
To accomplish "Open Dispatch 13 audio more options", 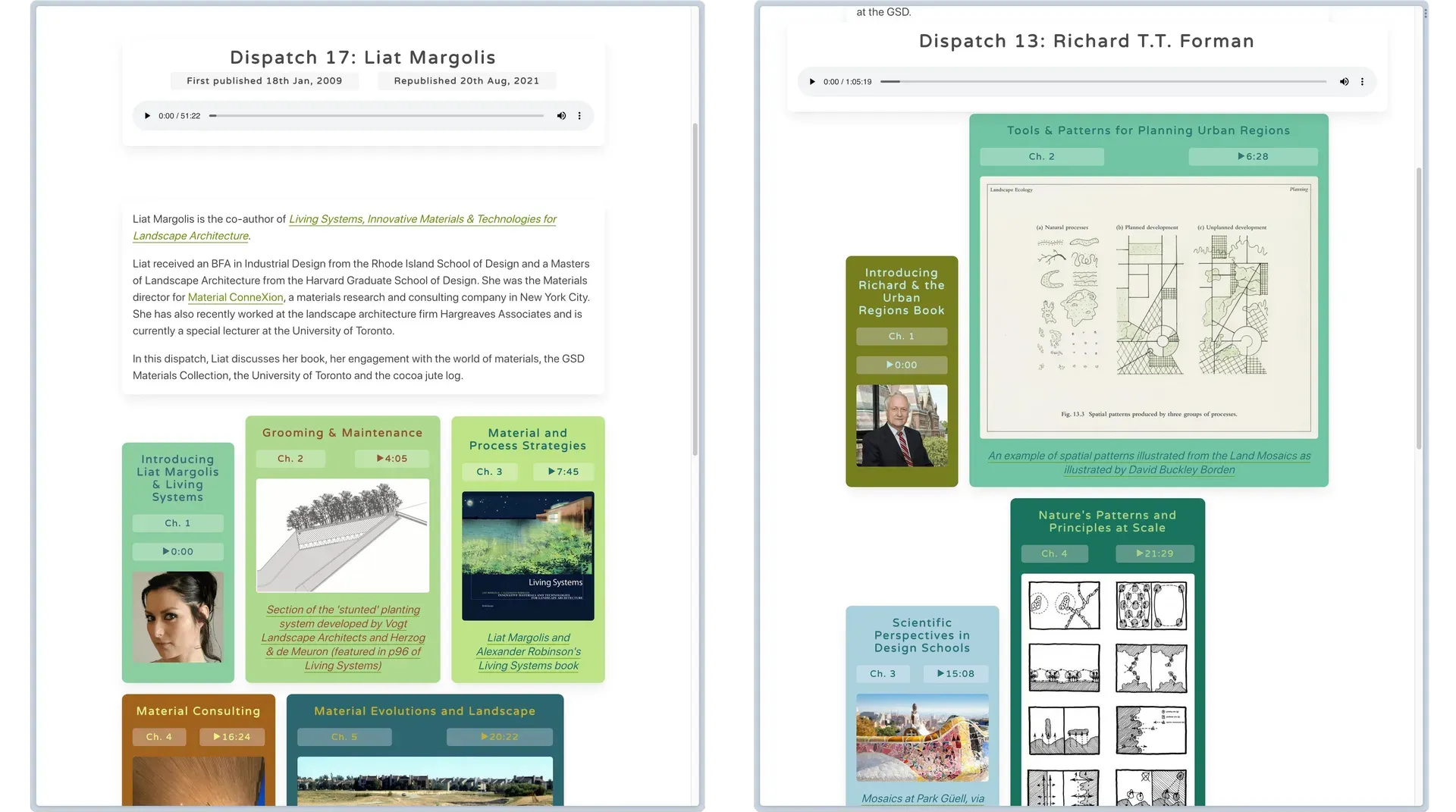I will (x=1362, y=82).
